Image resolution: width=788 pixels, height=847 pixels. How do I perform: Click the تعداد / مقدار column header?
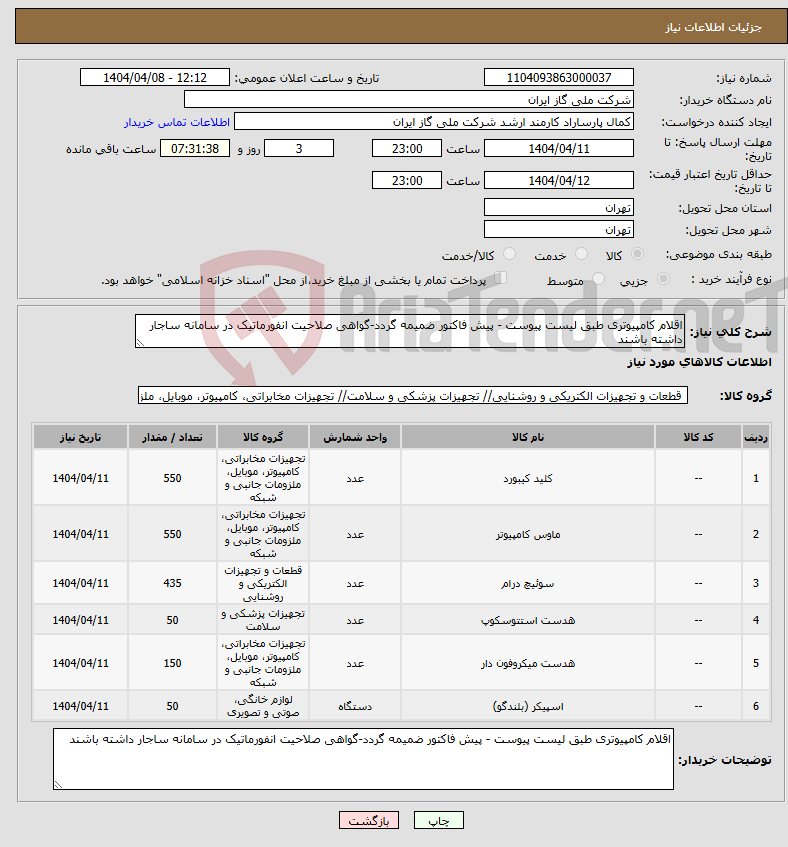pyautogui.click(x=172, y=437)
